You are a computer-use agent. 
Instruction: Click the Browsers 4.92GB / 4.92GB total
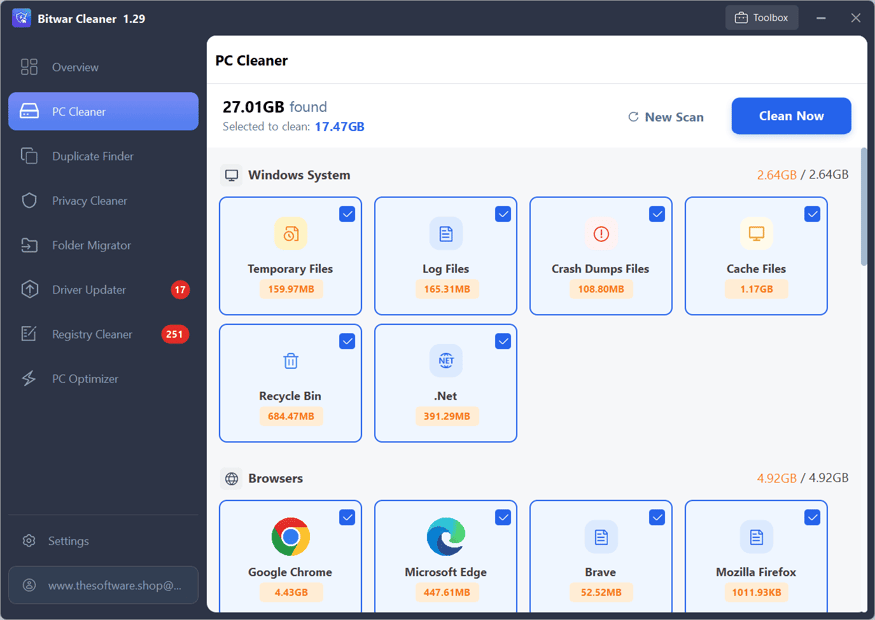click(x=802, y=478)
